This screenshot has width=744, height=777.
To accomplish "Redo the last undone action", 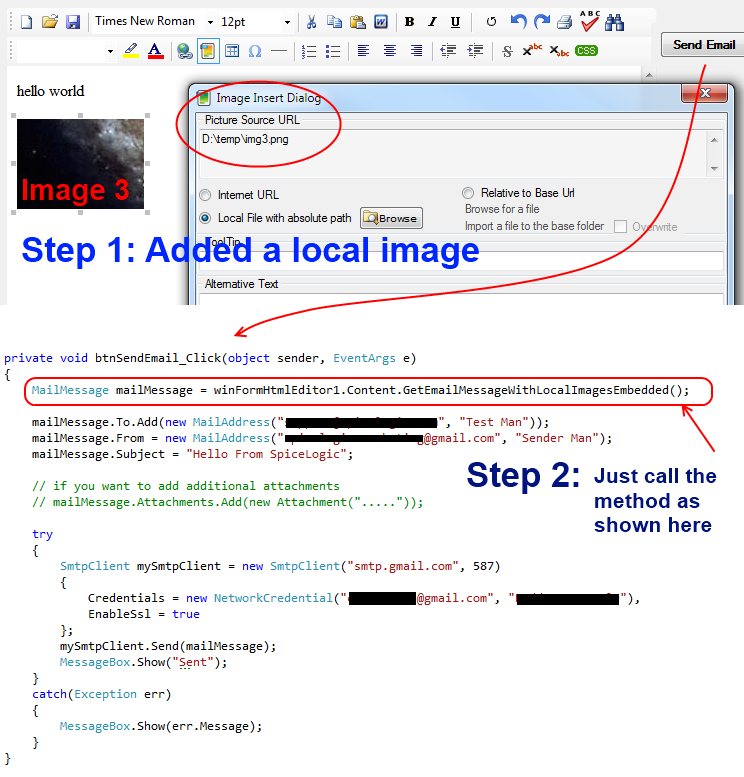I will point(542,22).
